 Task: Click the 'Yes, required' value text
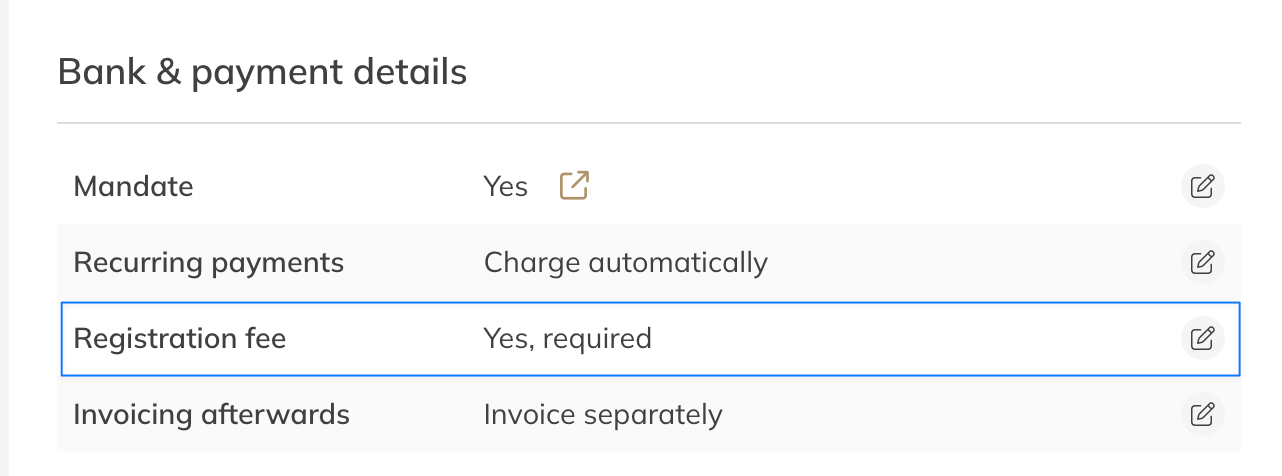(x=567, y=338)
